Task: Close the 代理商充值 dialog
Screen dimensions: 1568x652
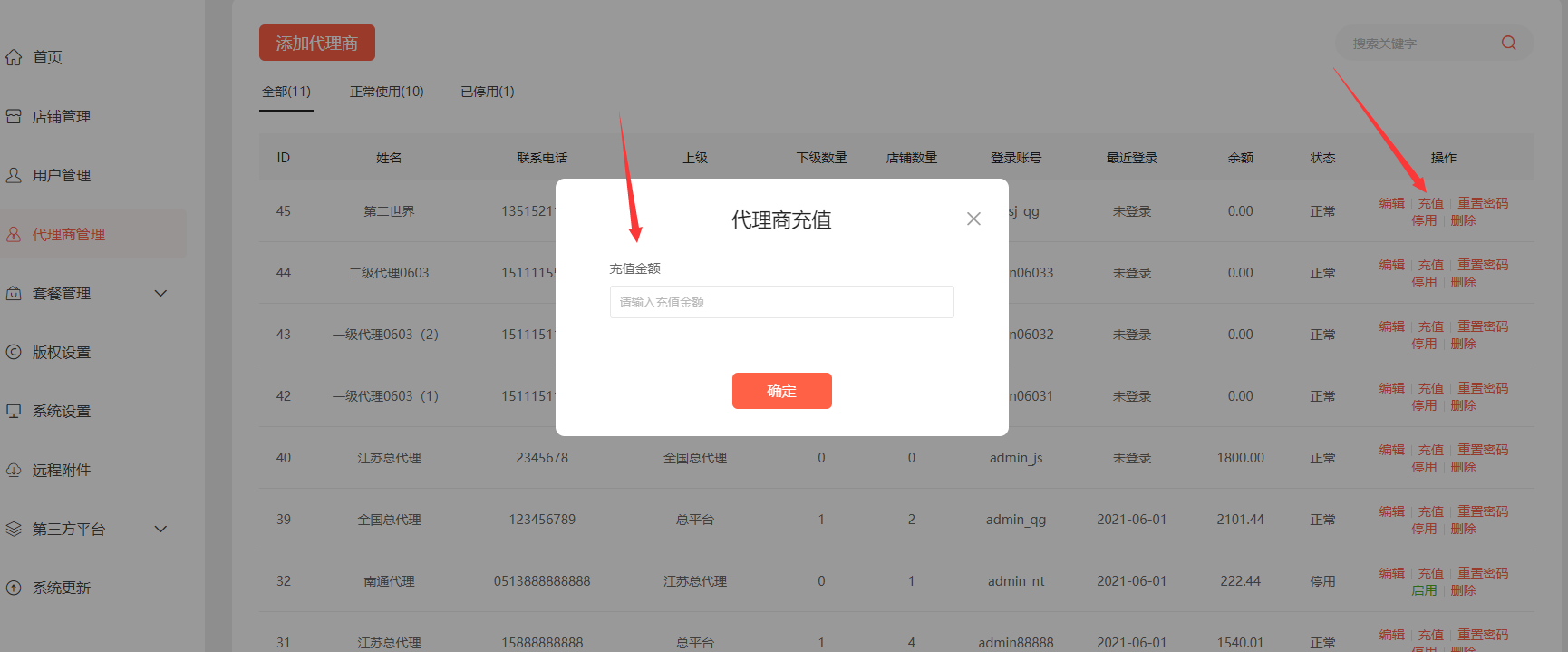Action: click(973, 219)
